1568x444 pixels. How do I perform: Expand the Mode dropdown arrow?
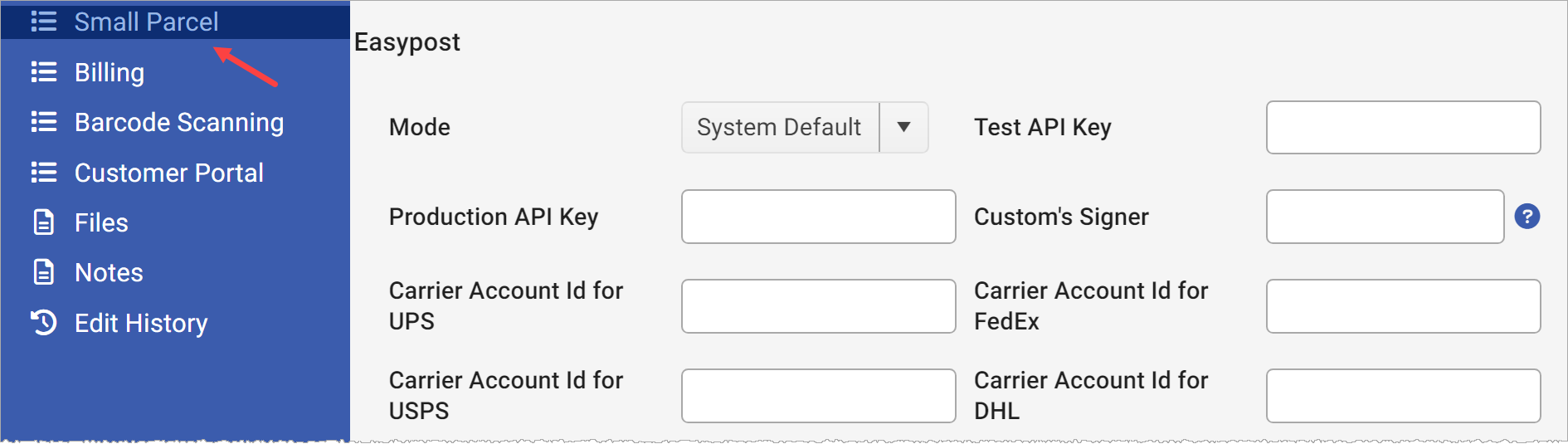(903, 127)
